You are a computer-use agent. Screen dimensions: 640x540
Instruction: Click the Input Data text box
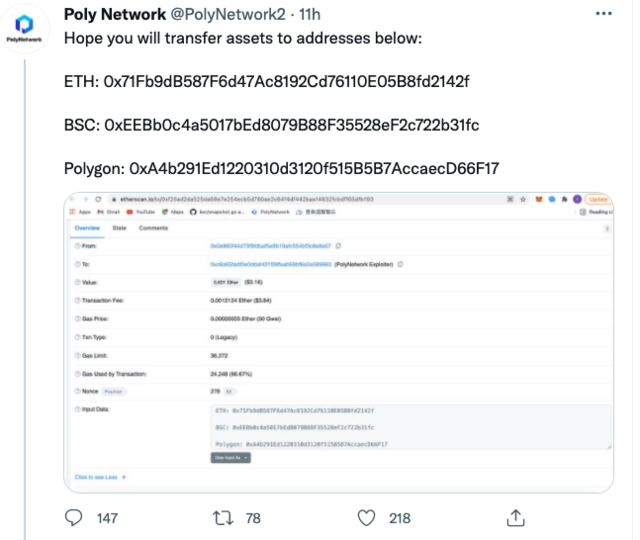(x=410, y=427)
